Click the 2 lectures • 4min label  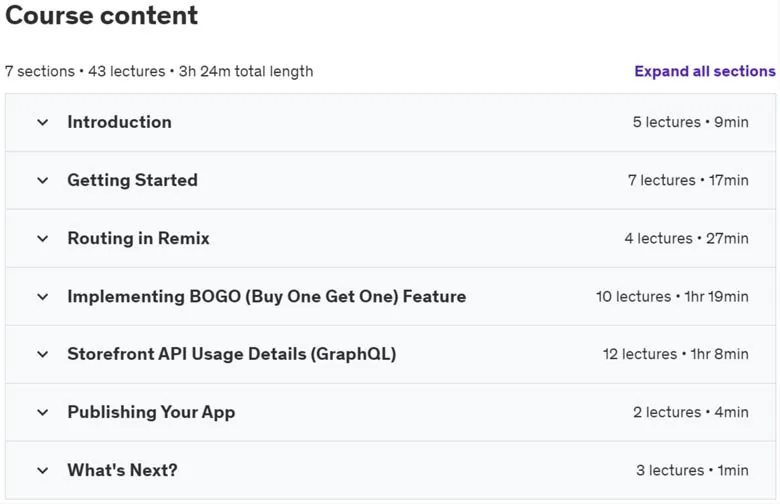pos(690,412)
